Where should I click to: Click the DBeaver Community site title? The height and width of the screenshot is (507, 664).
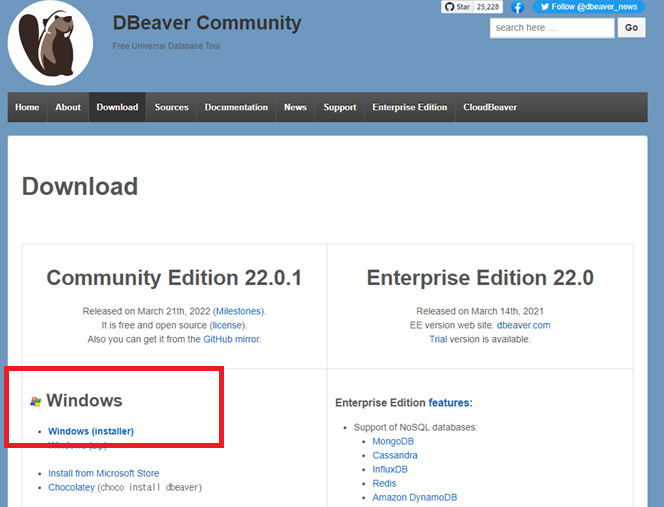(207, 23)
